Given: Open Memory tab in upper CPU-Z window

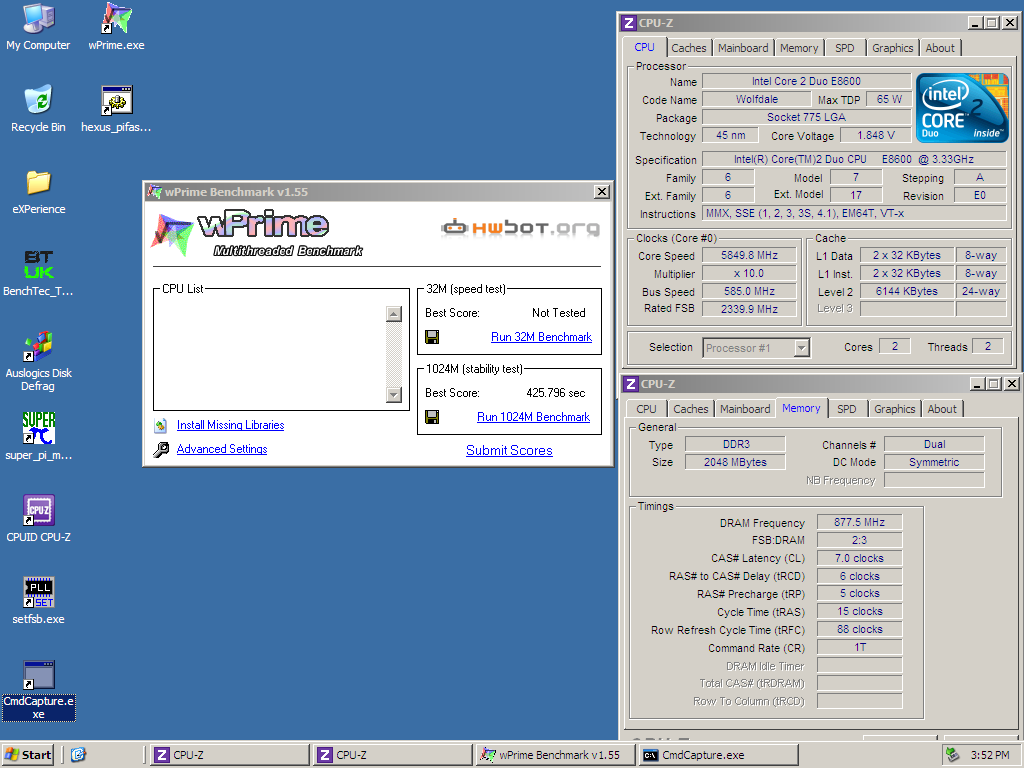Looking at the screenshot, I should [x=799, y=48].
